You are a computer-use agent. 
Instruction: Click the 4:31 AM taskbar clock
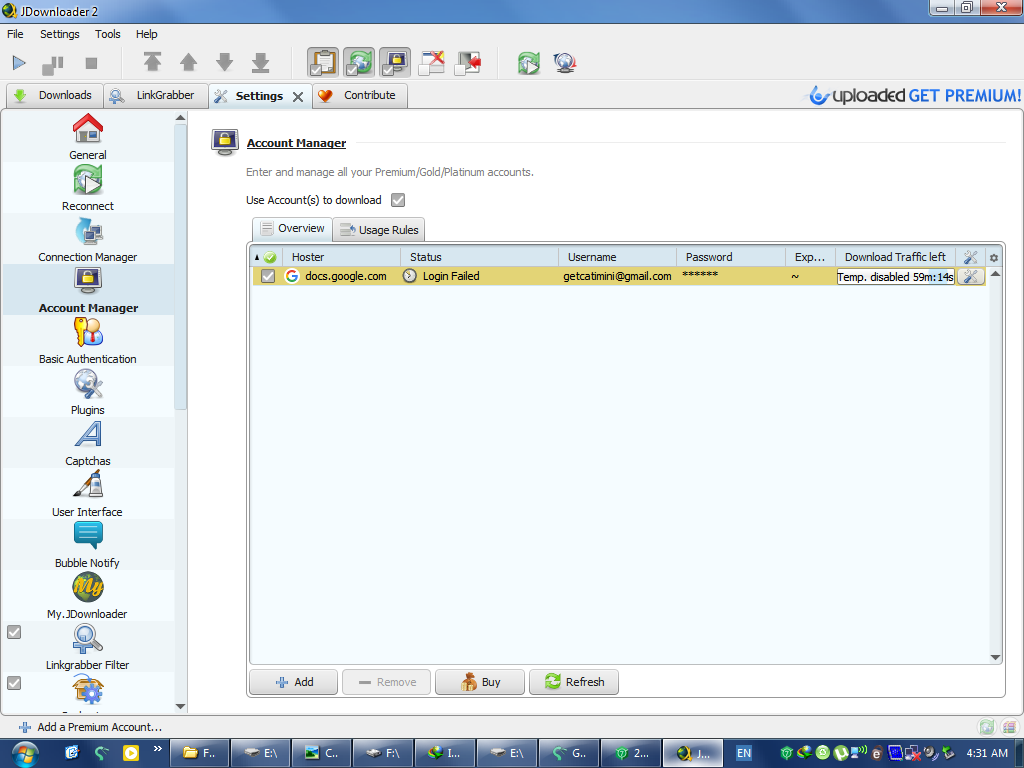point(987,753)
